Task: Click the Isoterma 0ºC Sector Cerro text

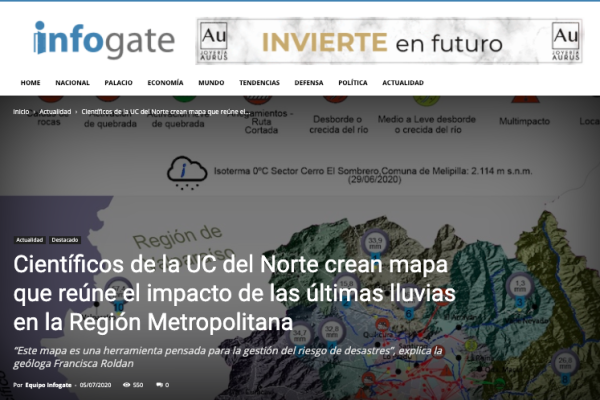Action: click(373, 175)
